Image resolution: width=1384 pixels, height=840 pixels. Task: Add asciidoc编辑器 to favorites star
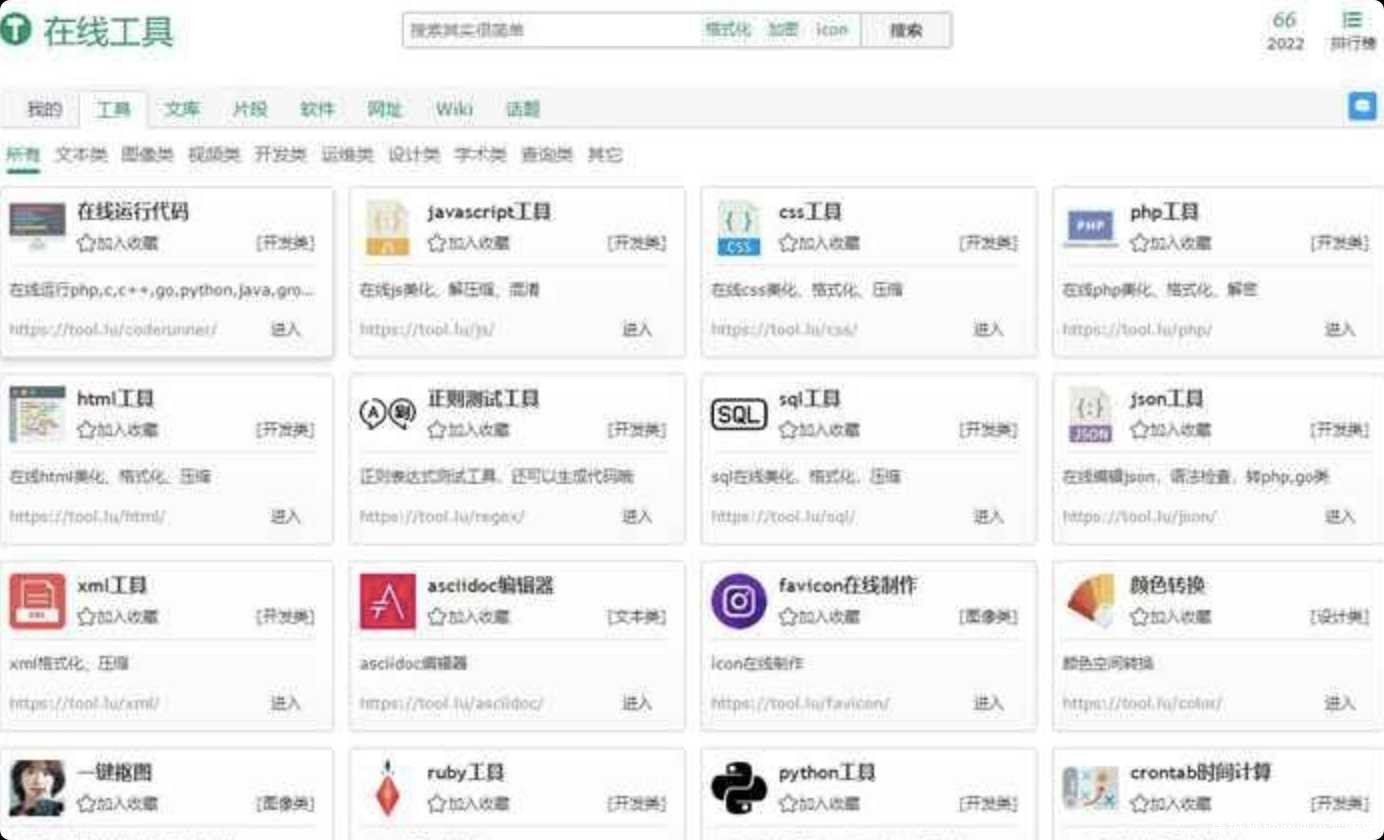[436, 617]
